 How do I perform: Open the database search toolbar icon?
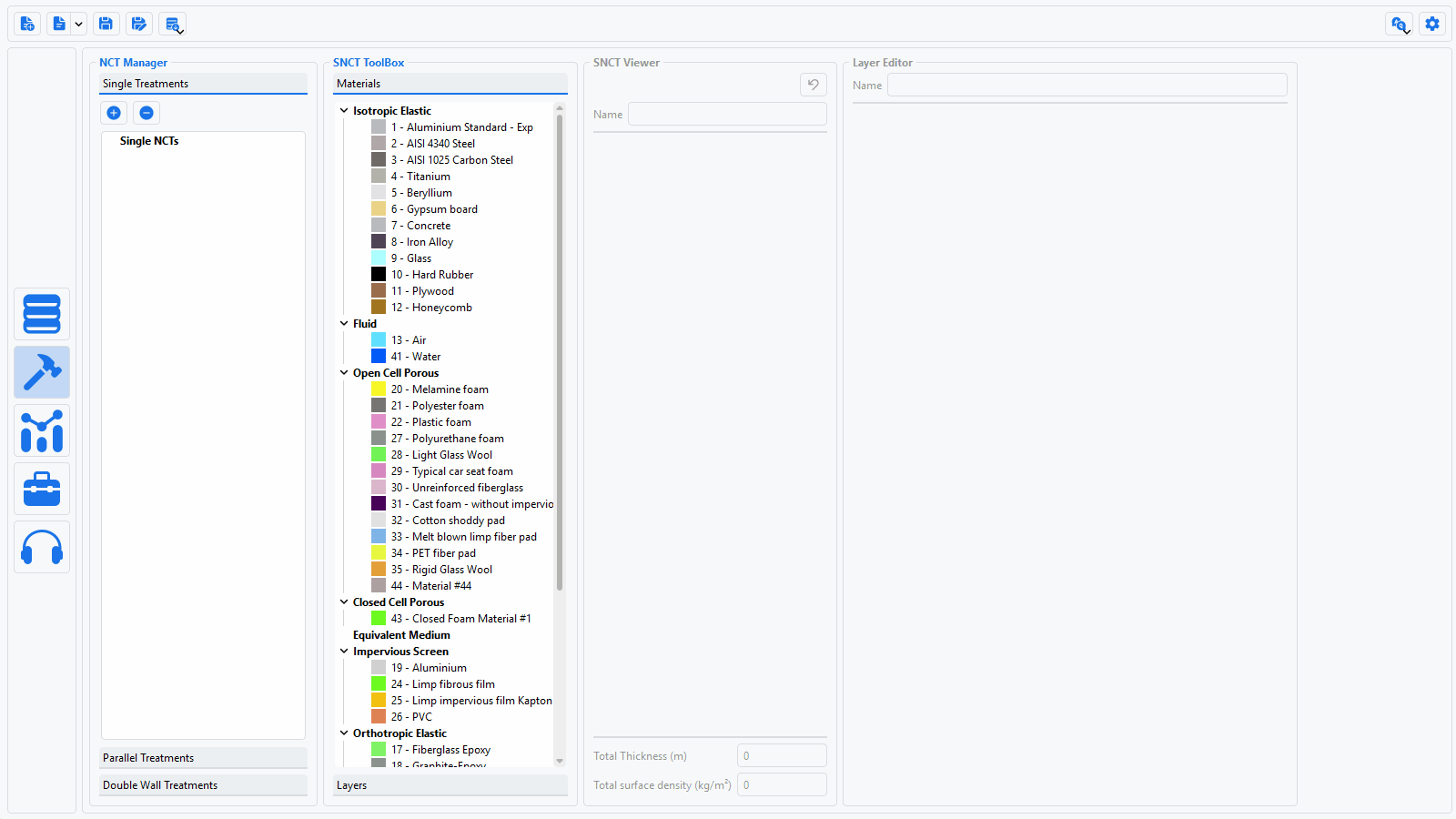[172, 24]
